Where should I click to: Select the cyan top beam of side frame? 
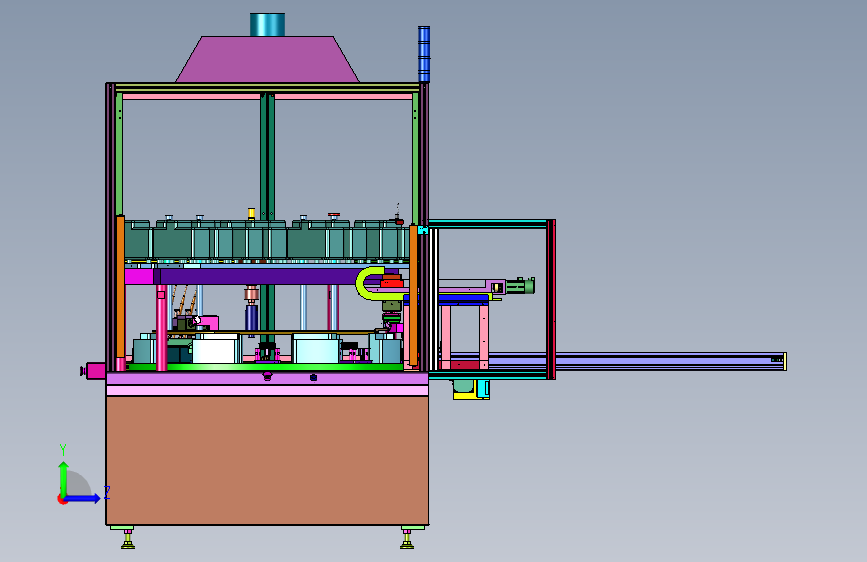pyautogui.click(x=488, y=223)
